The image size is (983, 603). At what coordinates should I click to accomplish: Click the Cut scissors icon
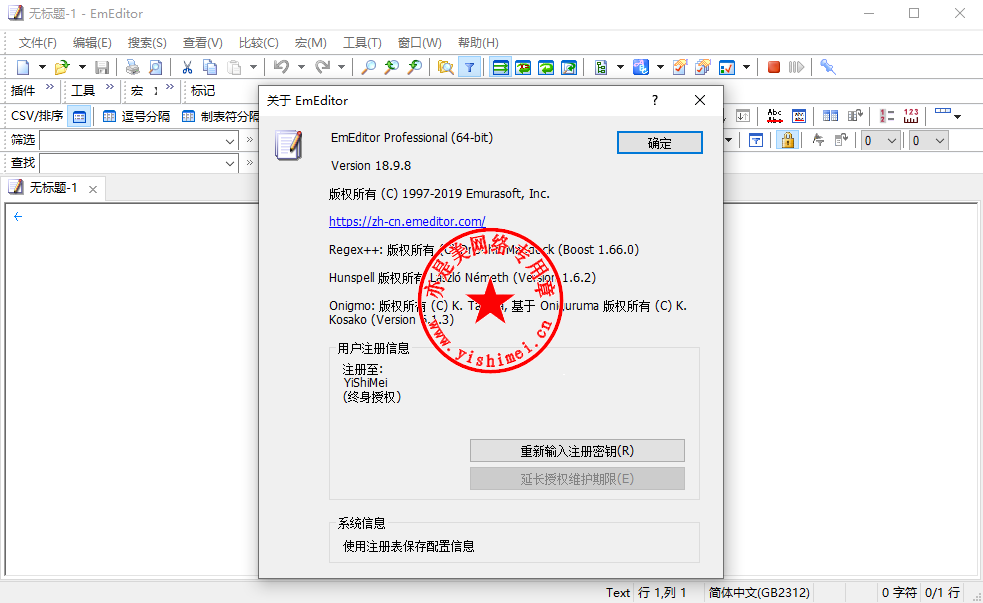coord(187,67)
